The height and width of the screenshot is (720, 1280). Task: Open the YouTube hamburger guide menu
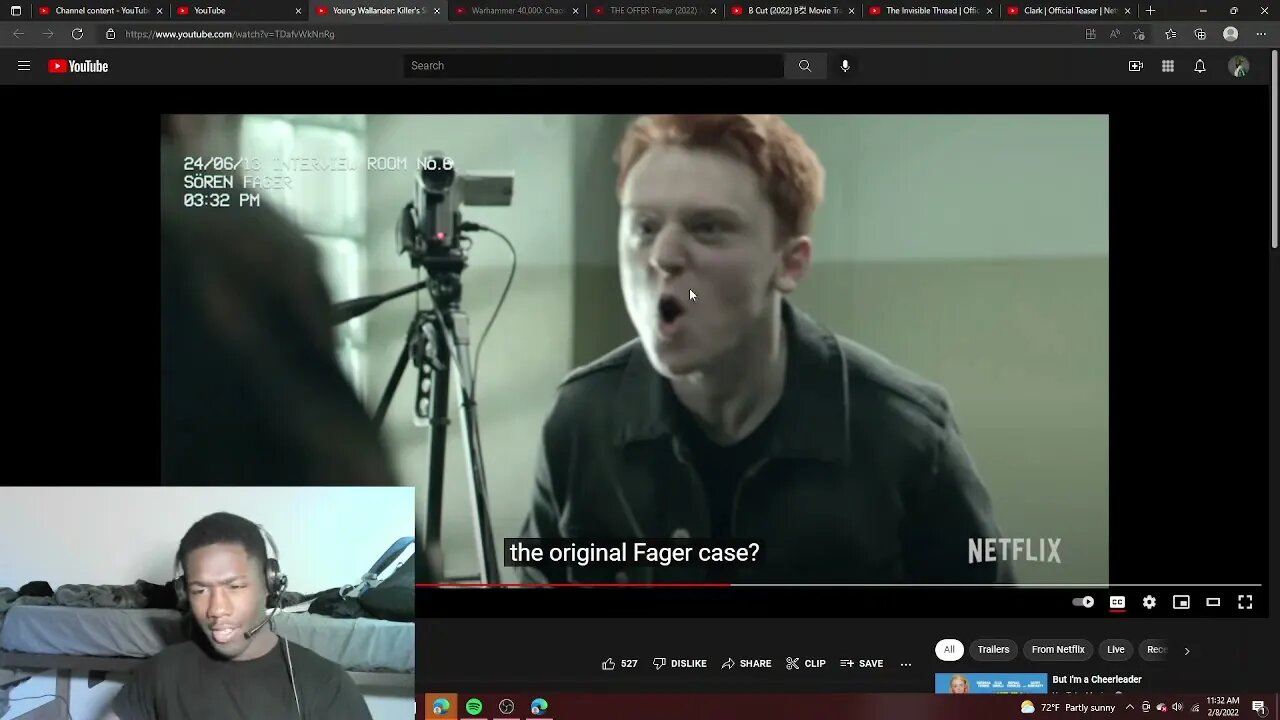point(24,66)
